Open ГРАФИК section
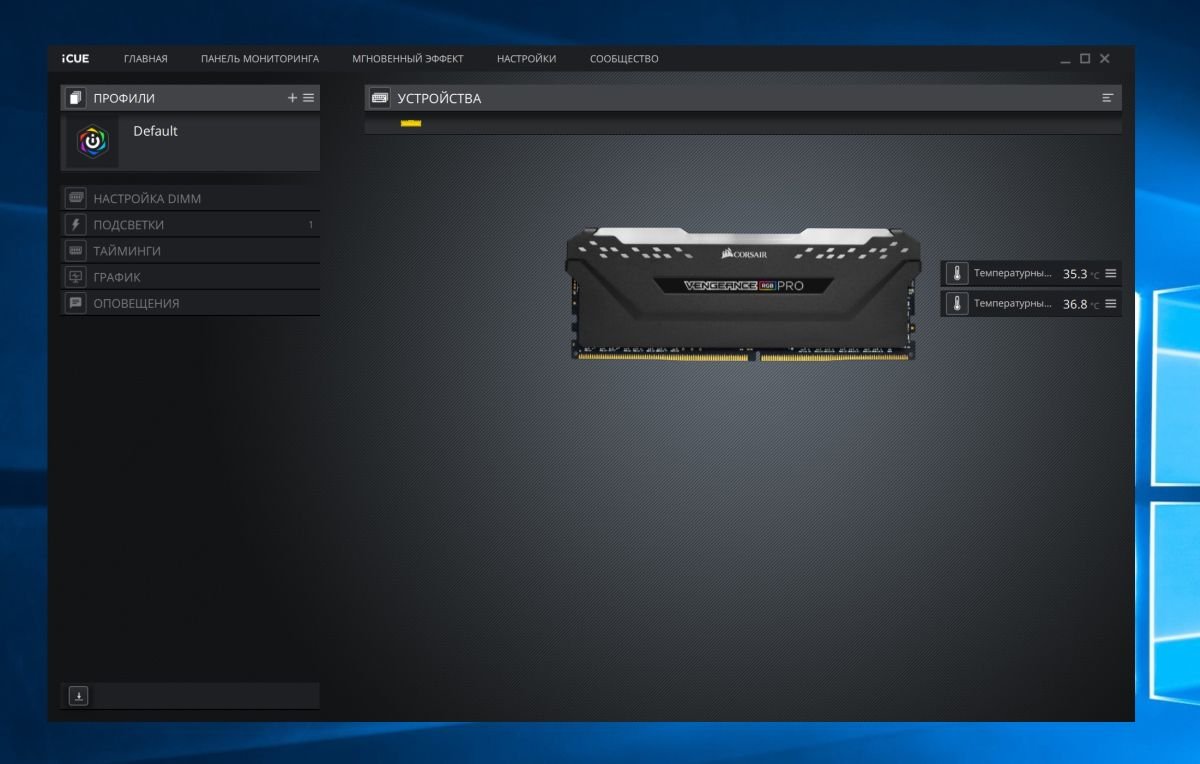This screenshot has width=1200, height=764. coord(190,276)
